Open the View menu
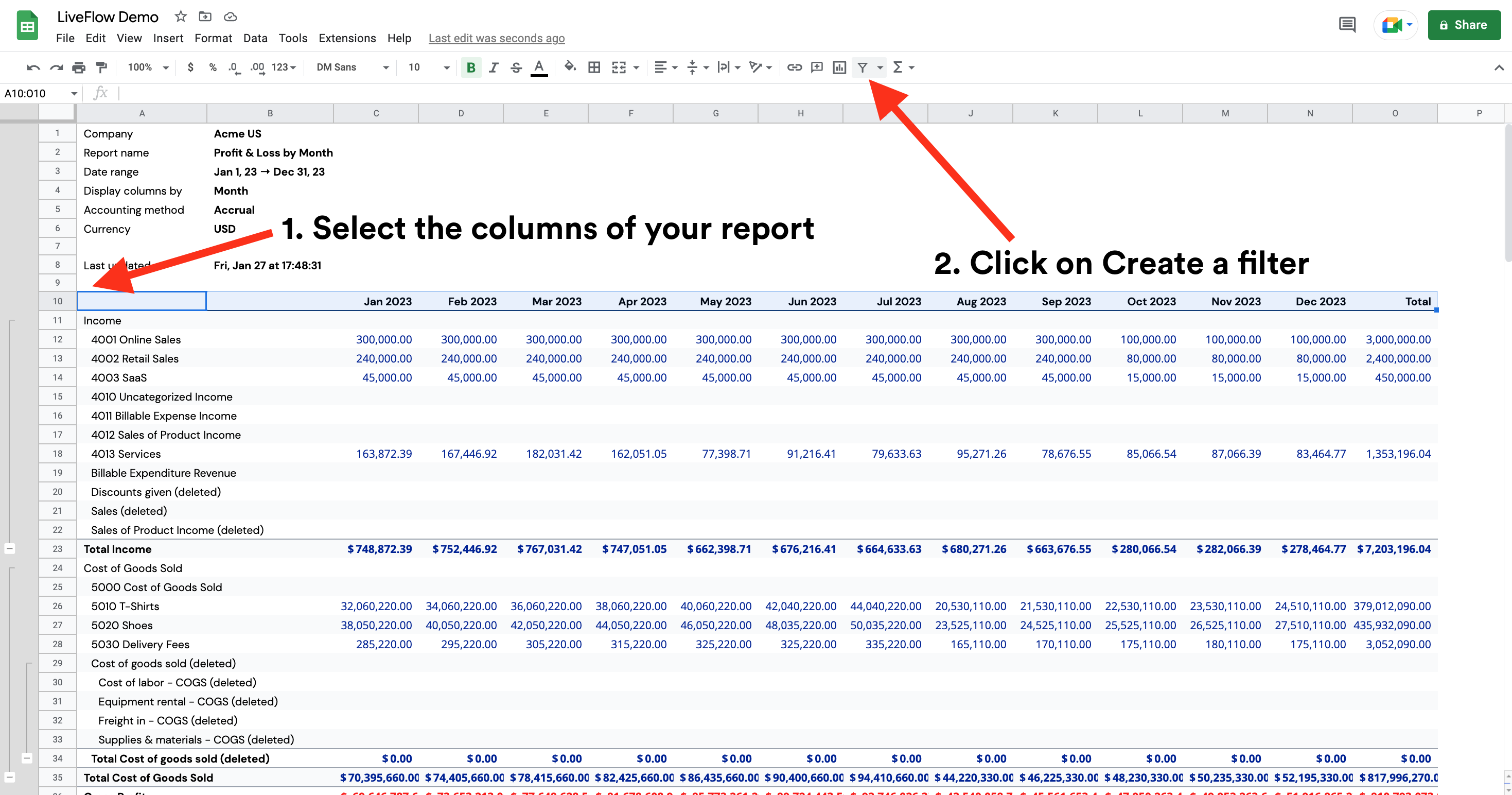 pos(129,38)
